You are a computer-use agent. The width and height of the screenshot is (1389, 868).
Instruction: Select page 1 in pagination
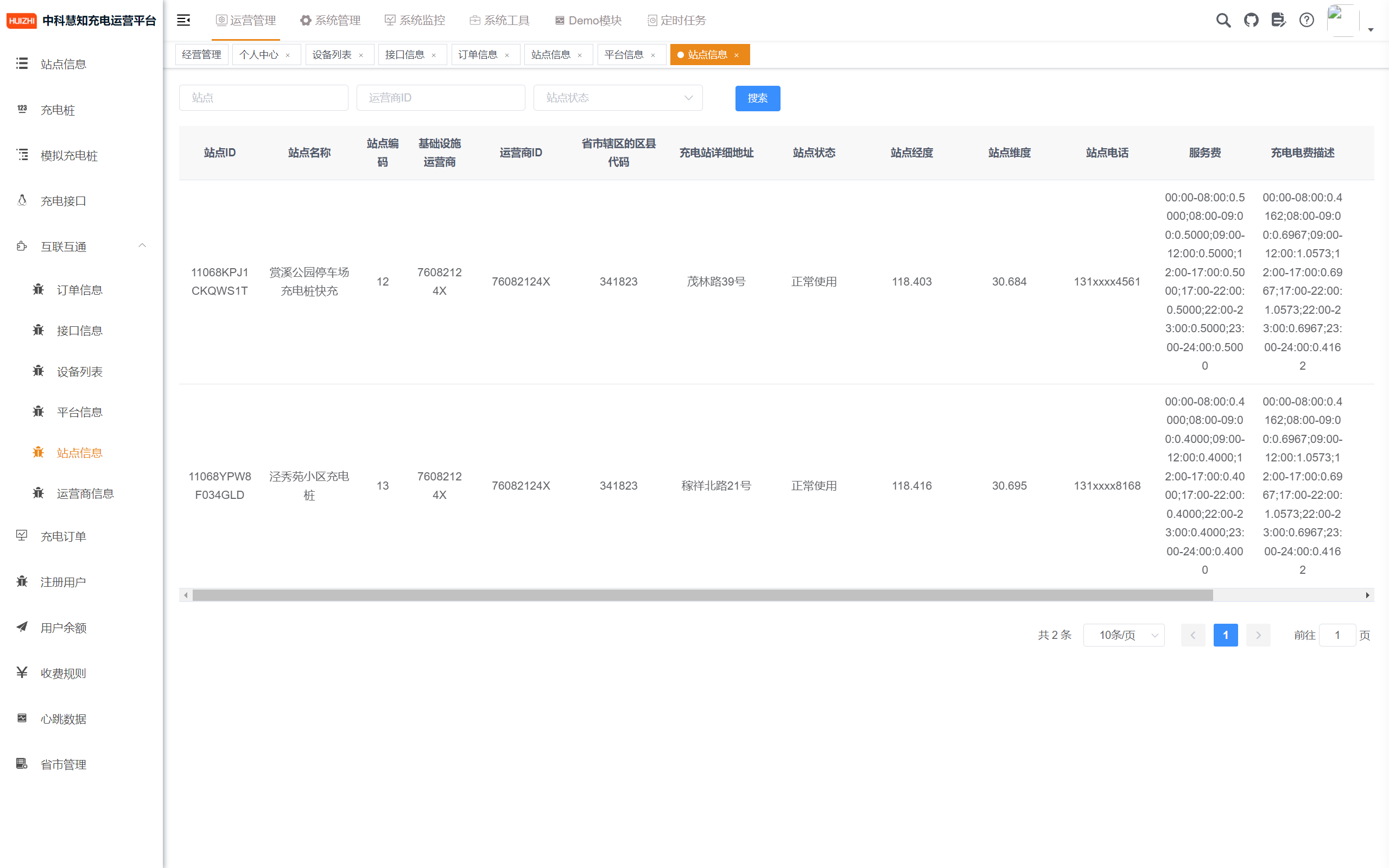(1226, 635)
